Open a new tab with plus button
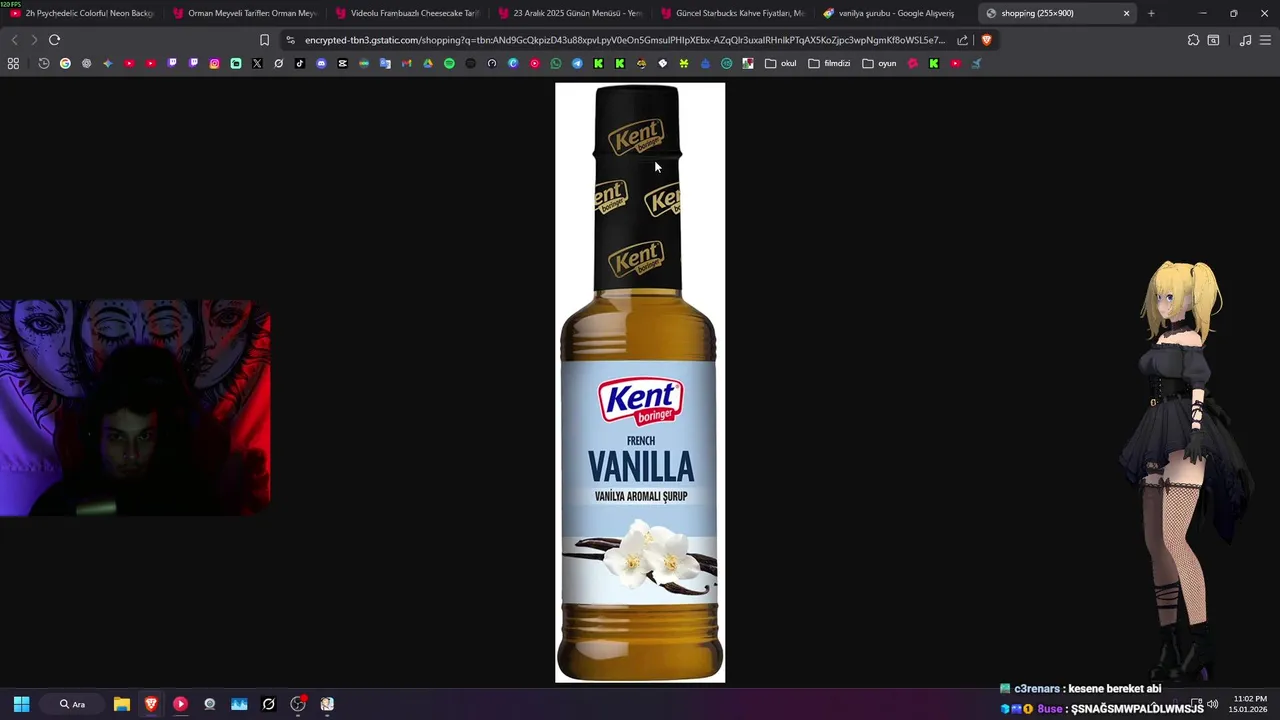 click(1151, 13)
